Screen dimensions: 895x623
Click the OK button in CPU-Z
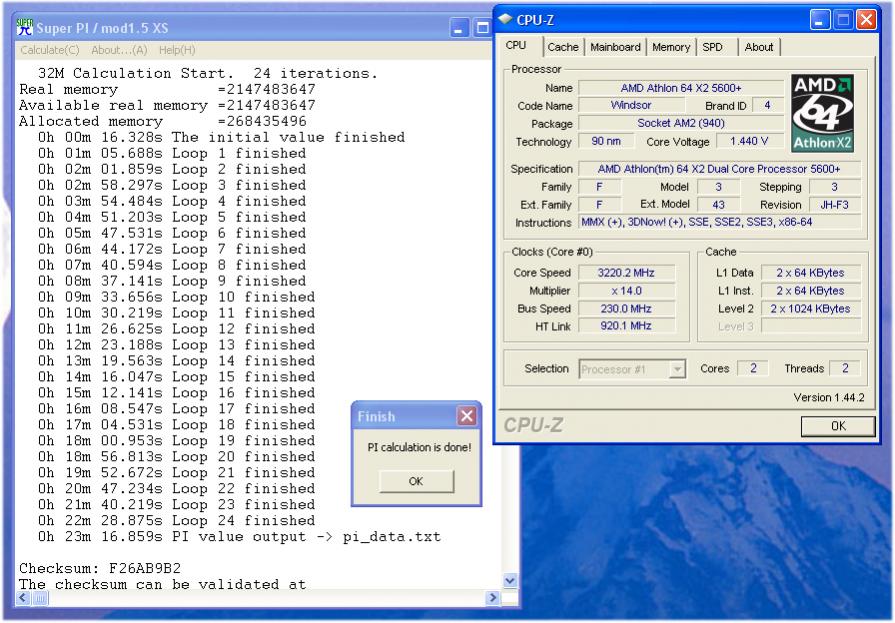tap(838, 425)
